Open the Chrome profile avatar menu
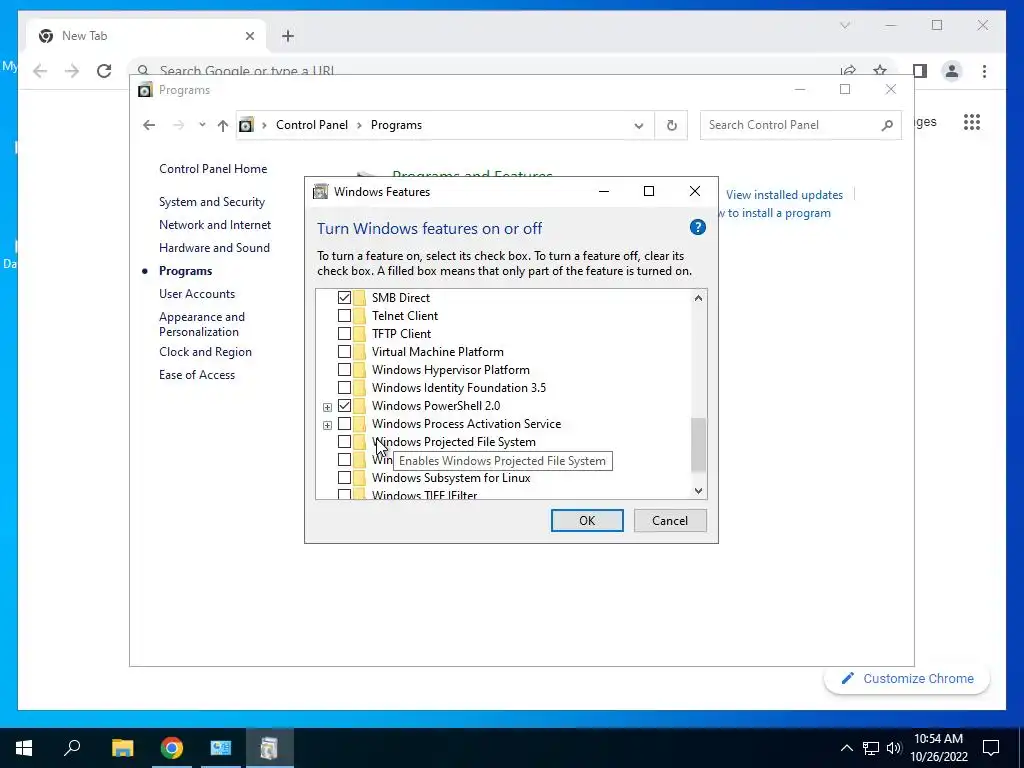This screenshot has height=768, width=1024. pos(952,71)
